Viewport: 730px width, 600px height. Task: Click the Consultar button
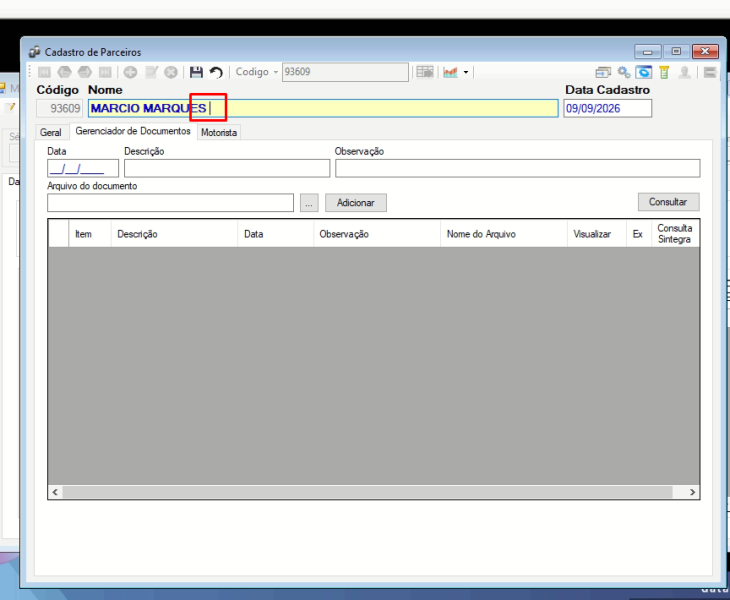tap(668, 202)
